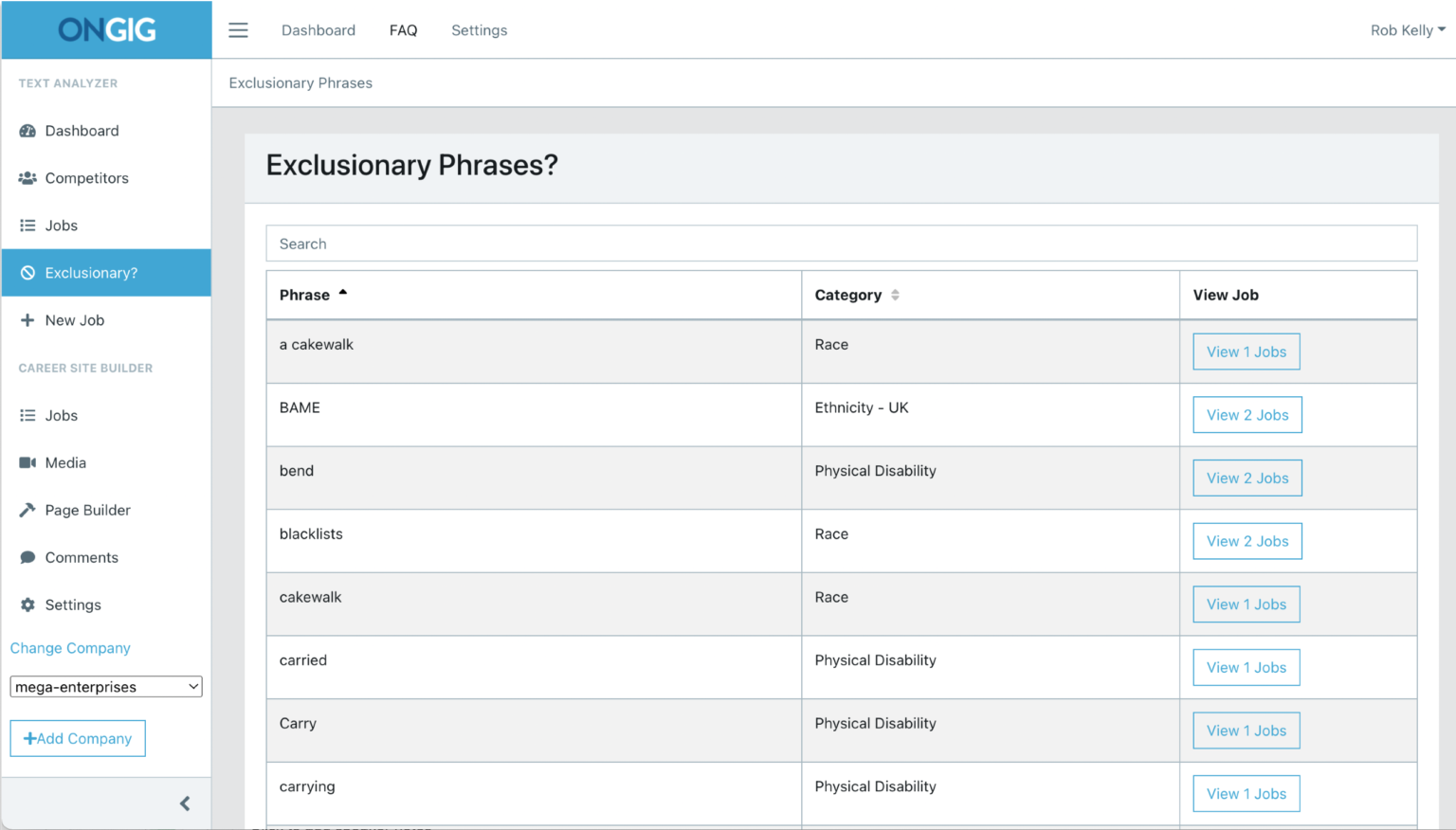Sort the table by Category column
This screenshot has width=1456, height=830.
click(x=855, y=295)
